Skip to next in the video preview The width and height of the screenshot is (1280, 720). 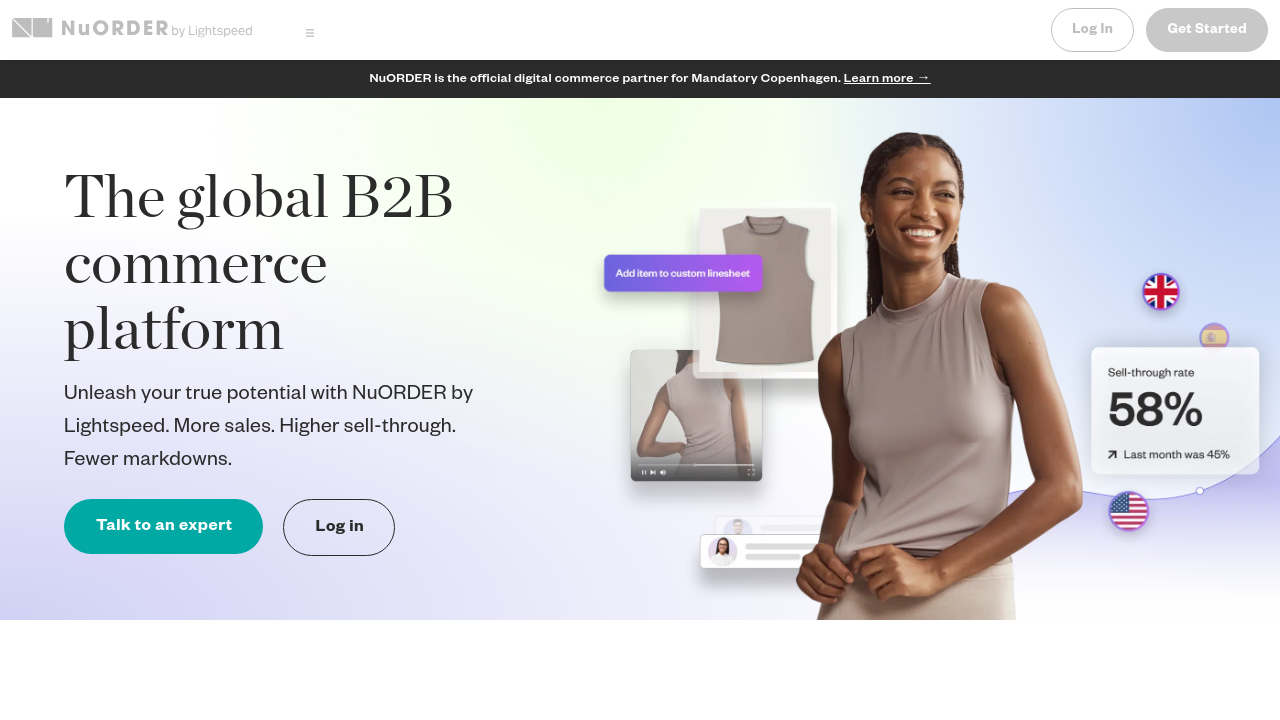tap(653, 472)
